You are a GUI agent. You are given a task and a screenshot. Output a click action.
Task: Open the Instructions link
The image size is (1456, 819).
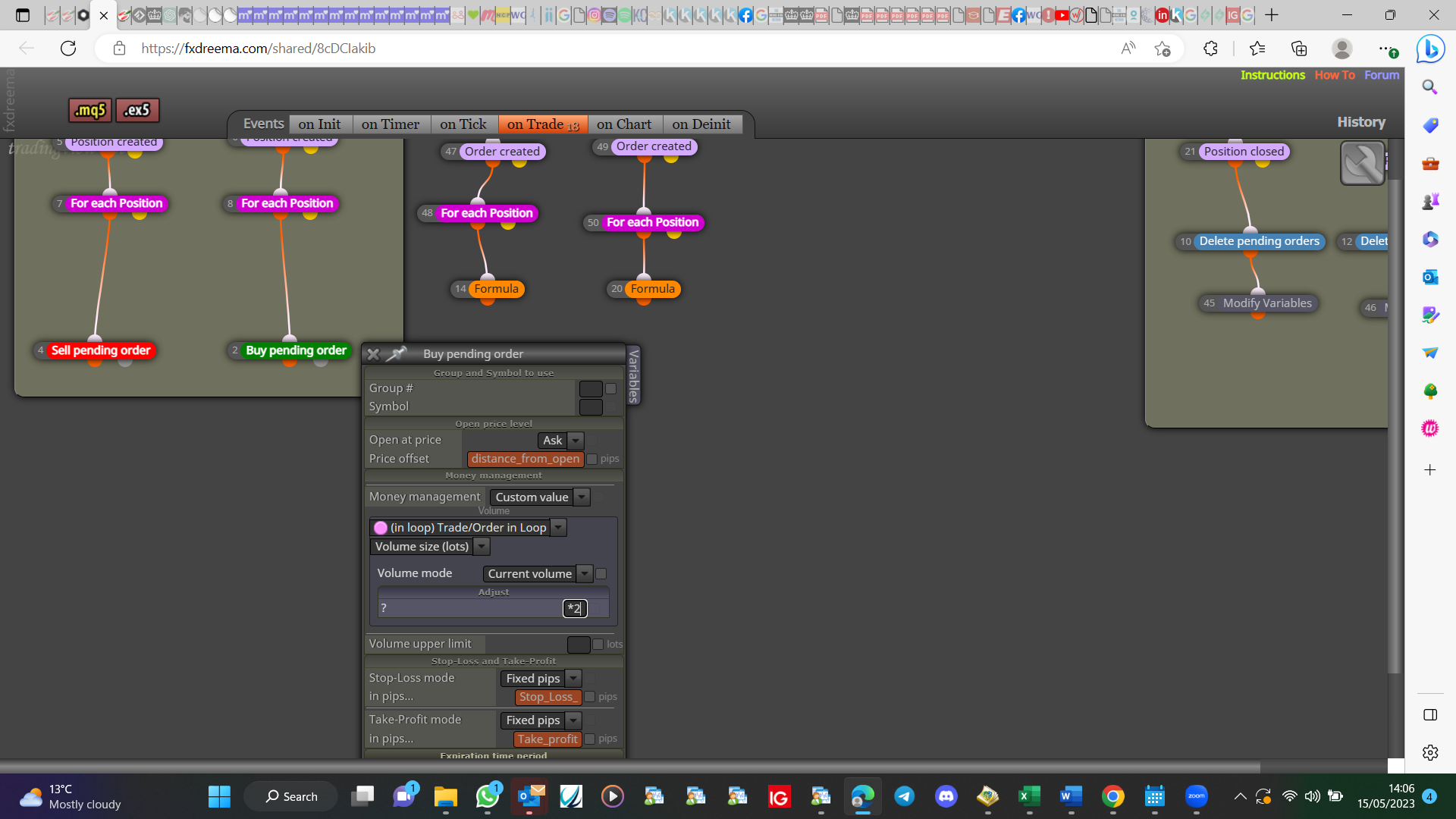[1272, 75]
